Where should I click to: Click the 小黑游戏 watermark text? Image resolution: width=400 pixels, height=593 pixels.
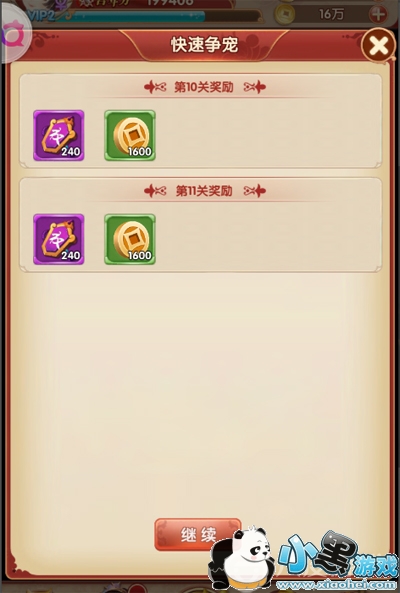click(x=336, y=554)
